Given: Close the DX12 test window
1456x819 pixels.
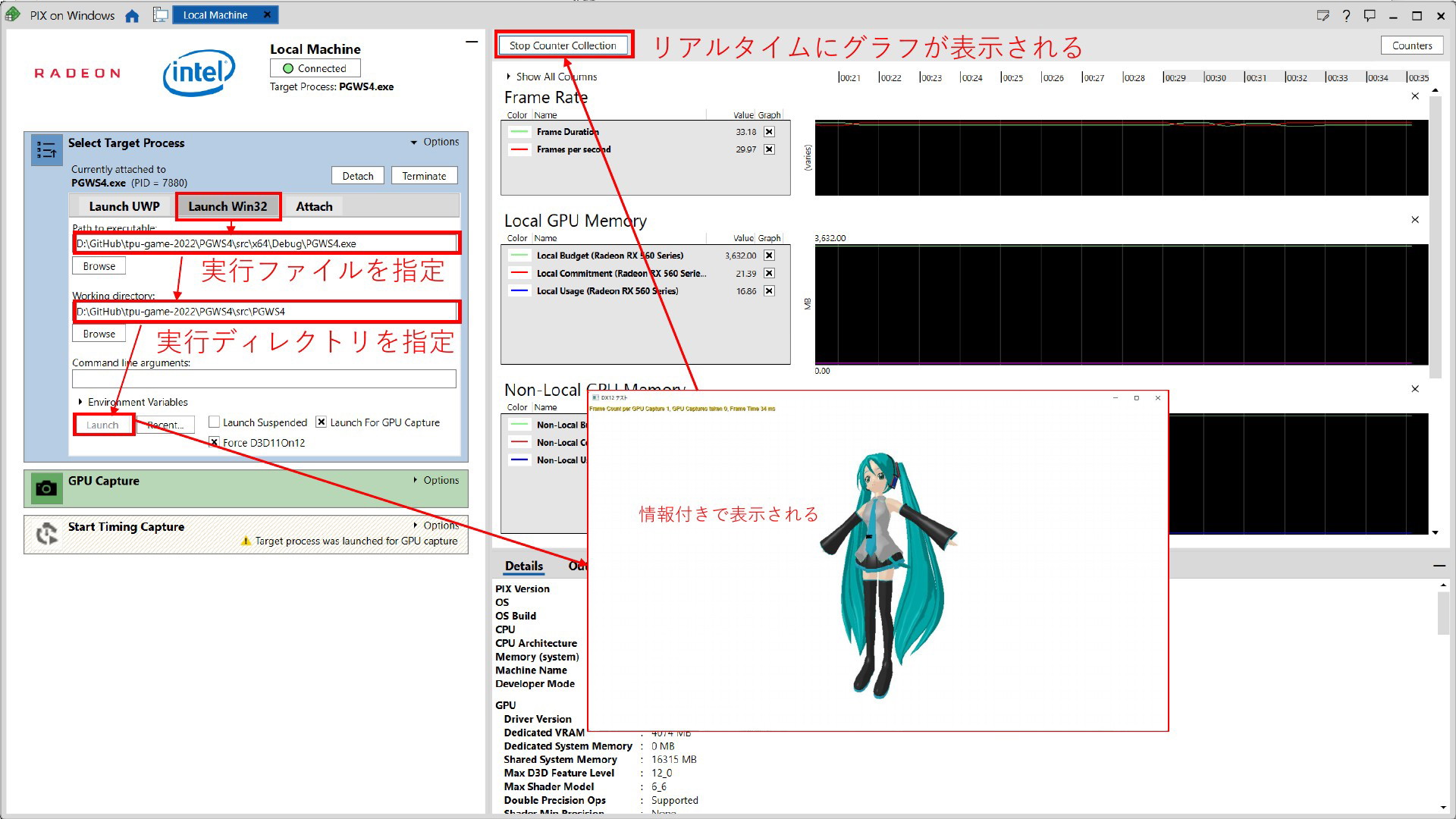Looking at the screenshot, I should [x=1157, y=398].
